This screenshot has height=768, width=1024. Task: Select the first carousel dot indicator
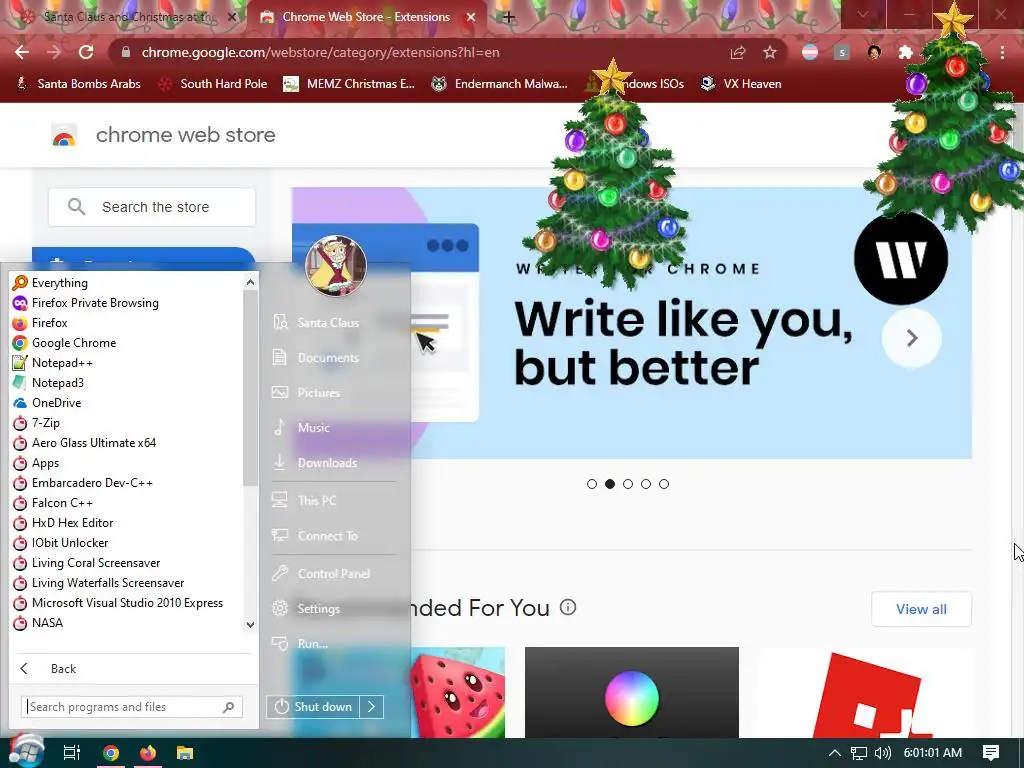point(592,484)
